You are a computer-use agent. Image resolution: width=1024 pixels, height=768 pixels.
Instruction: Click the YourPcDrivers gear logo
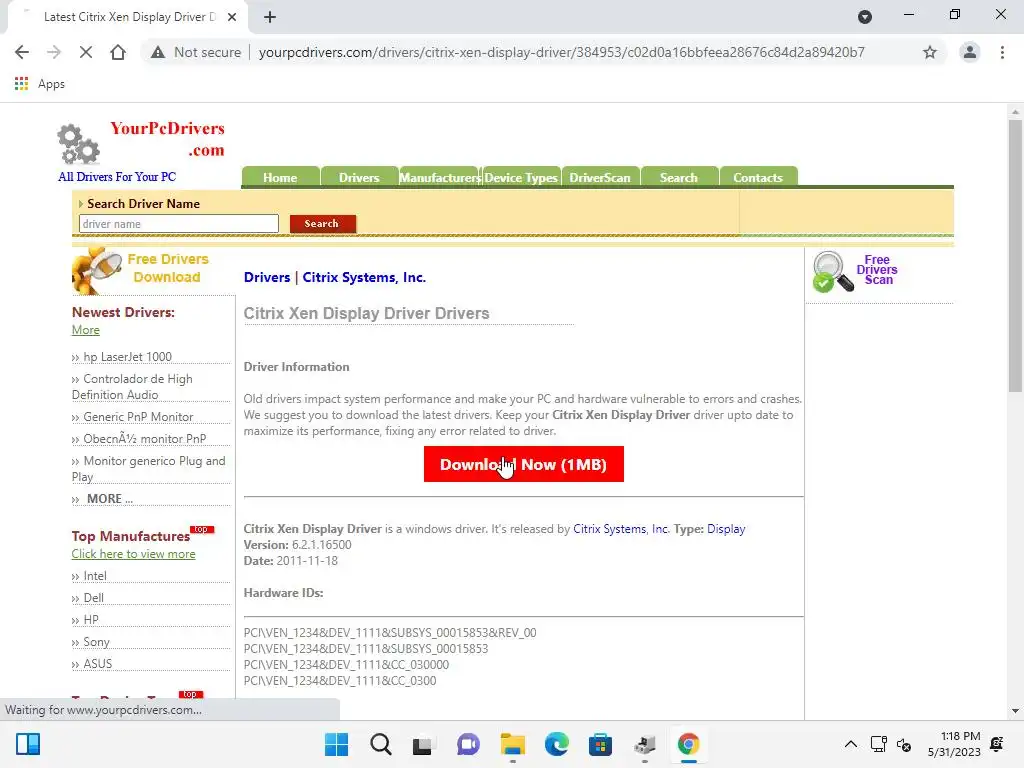pyautogui.click(x=78, y=144)
